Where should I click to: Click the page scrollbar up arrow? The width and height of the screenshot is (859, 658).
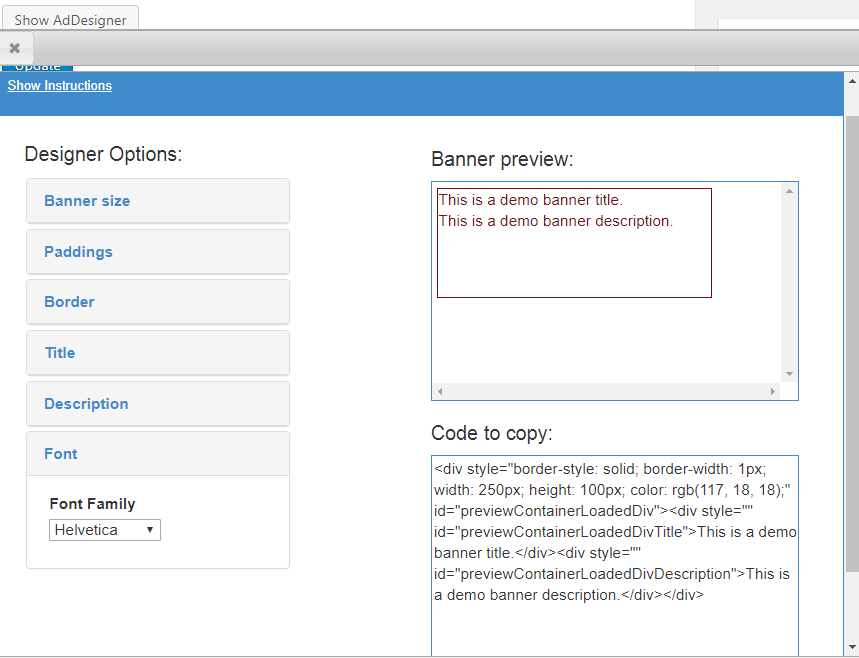click(x=852, y=80)
